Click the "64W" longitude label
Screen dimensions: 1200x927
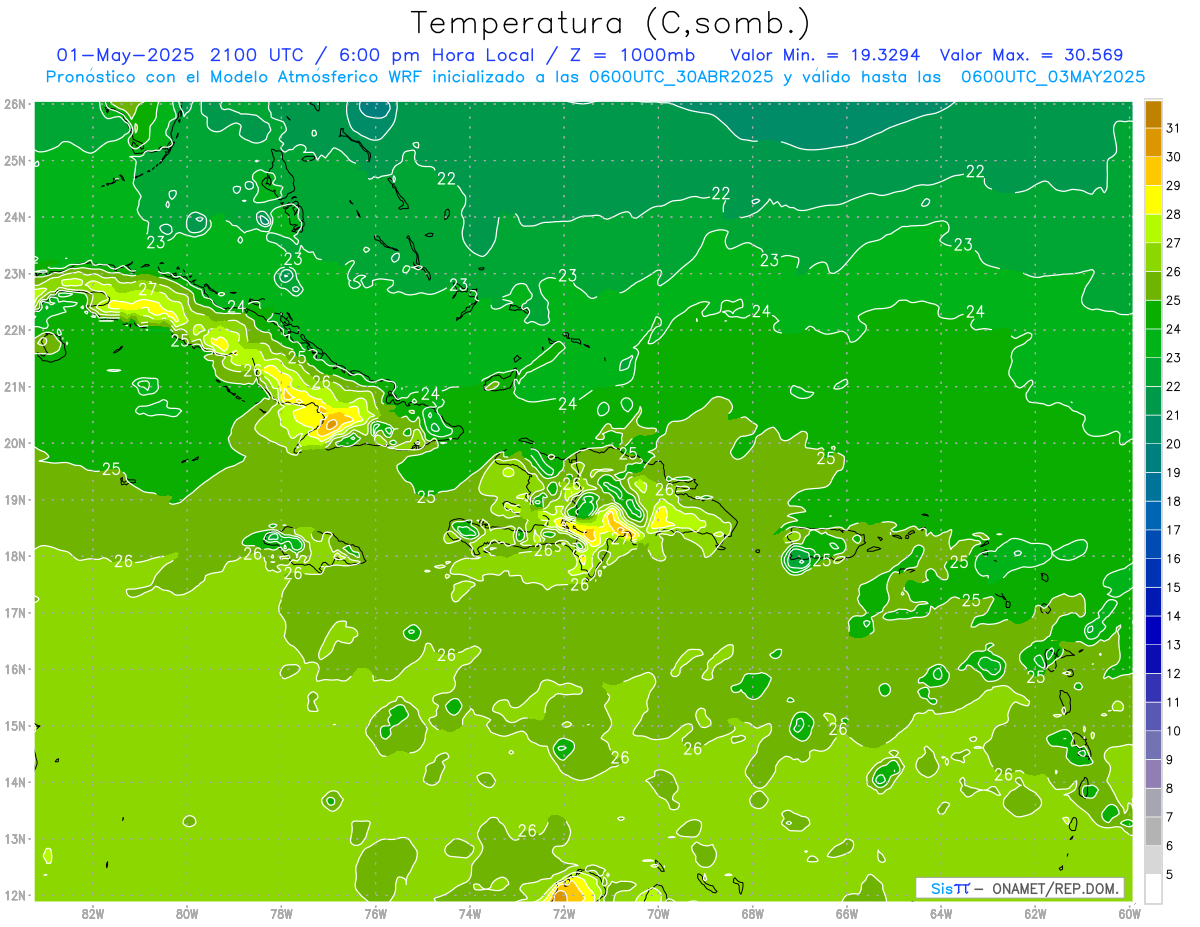941,913
